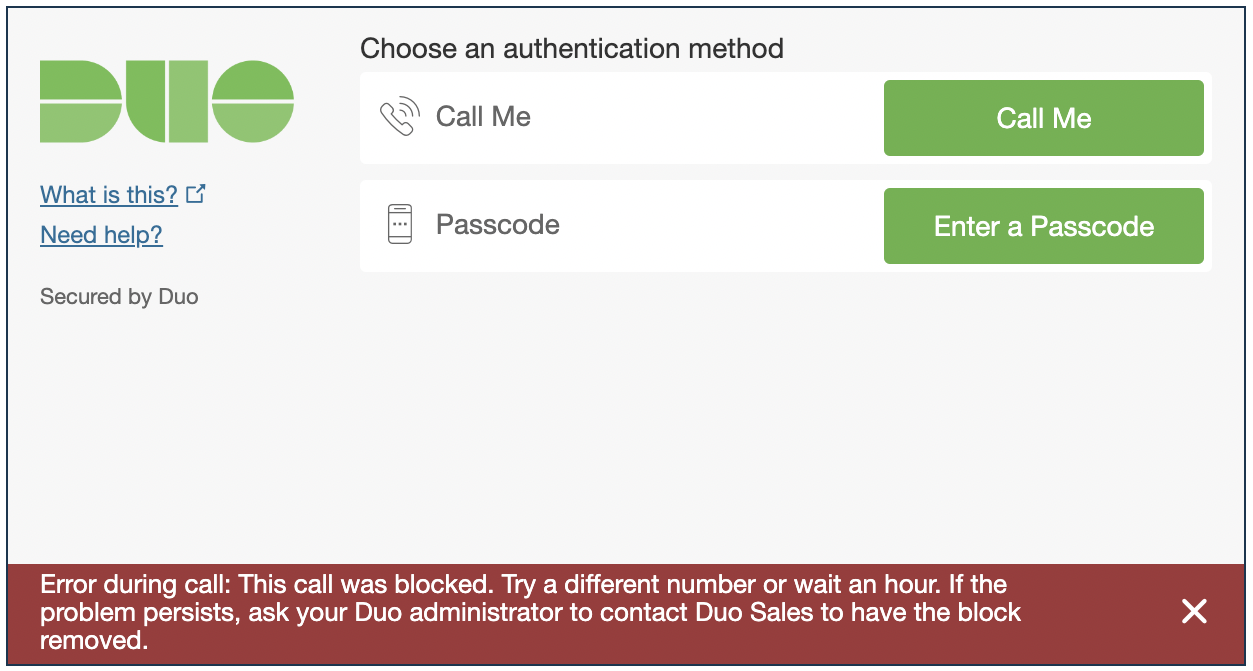The height and width of the screenshot is (671, 1253).
Task: Click the word "removed." in error banner
Action: [94, 640]
